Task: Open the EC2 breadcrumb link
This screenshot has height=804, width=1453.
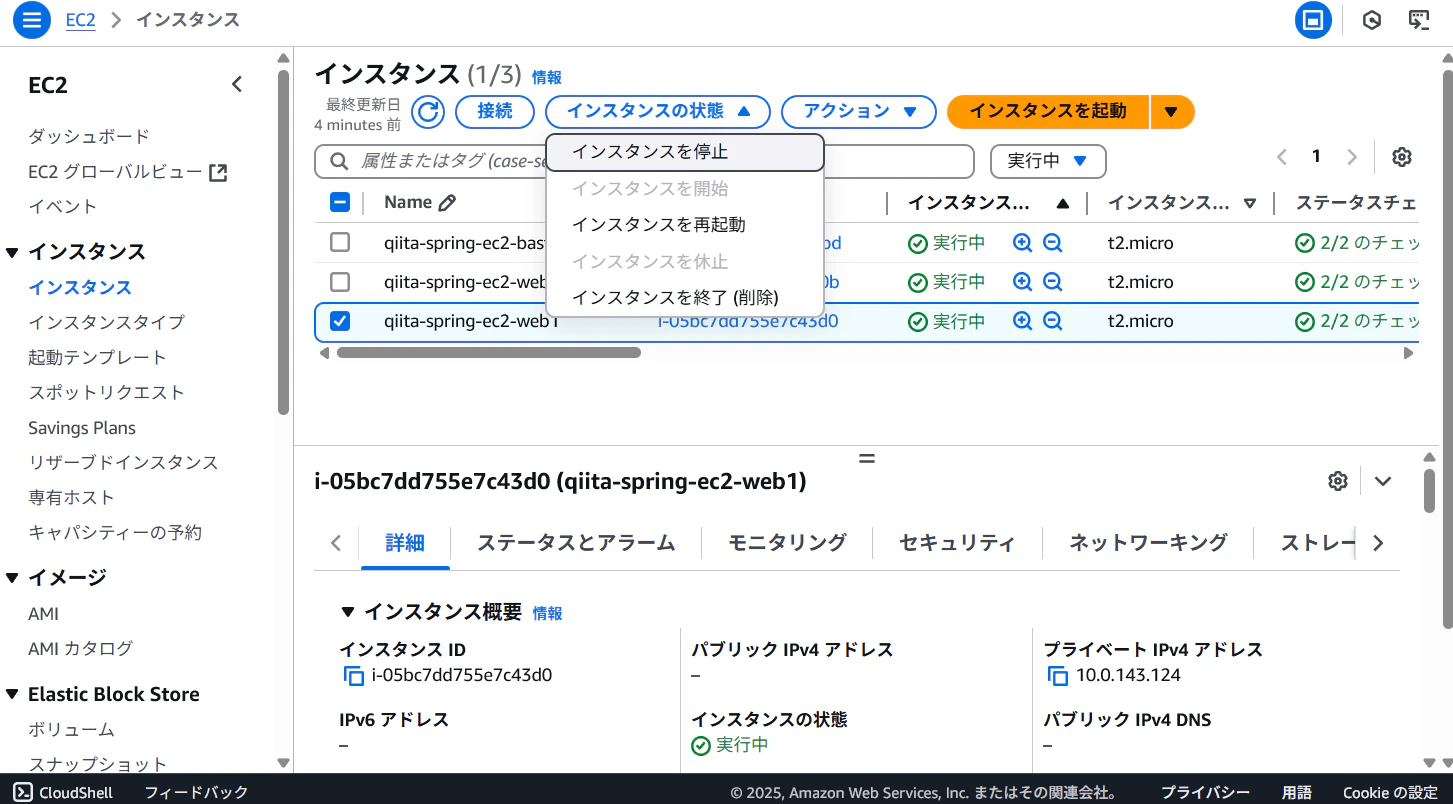Action: click(x=81, y=20)
